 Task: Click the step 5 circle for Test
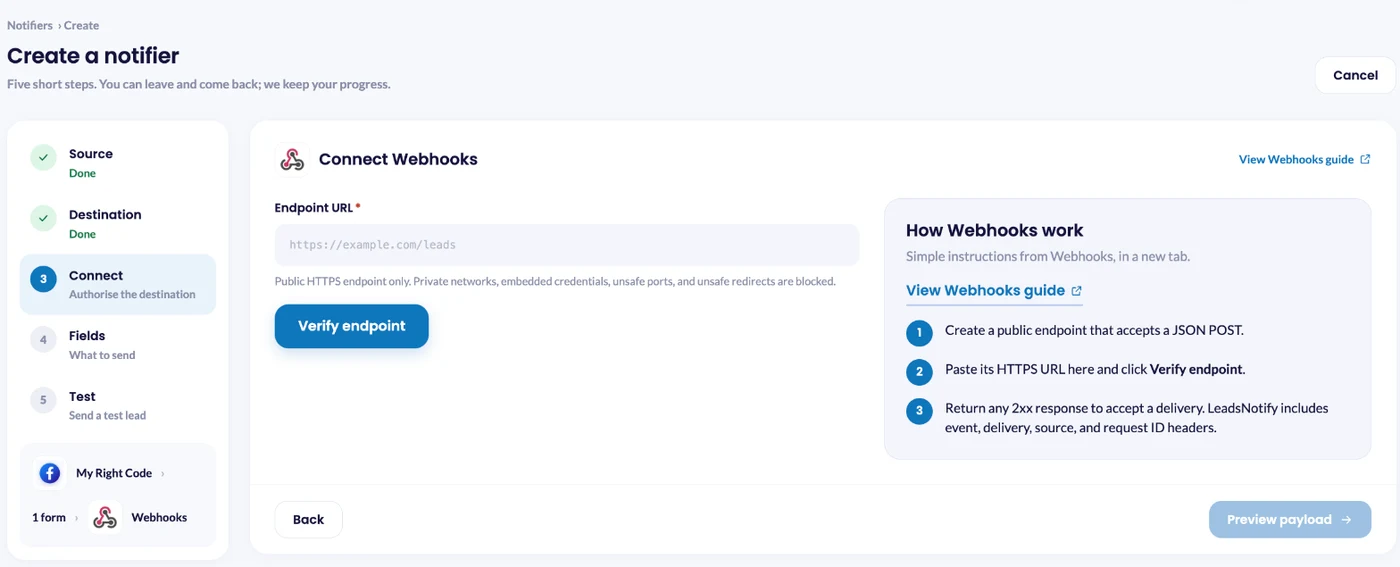click(43, 400)
